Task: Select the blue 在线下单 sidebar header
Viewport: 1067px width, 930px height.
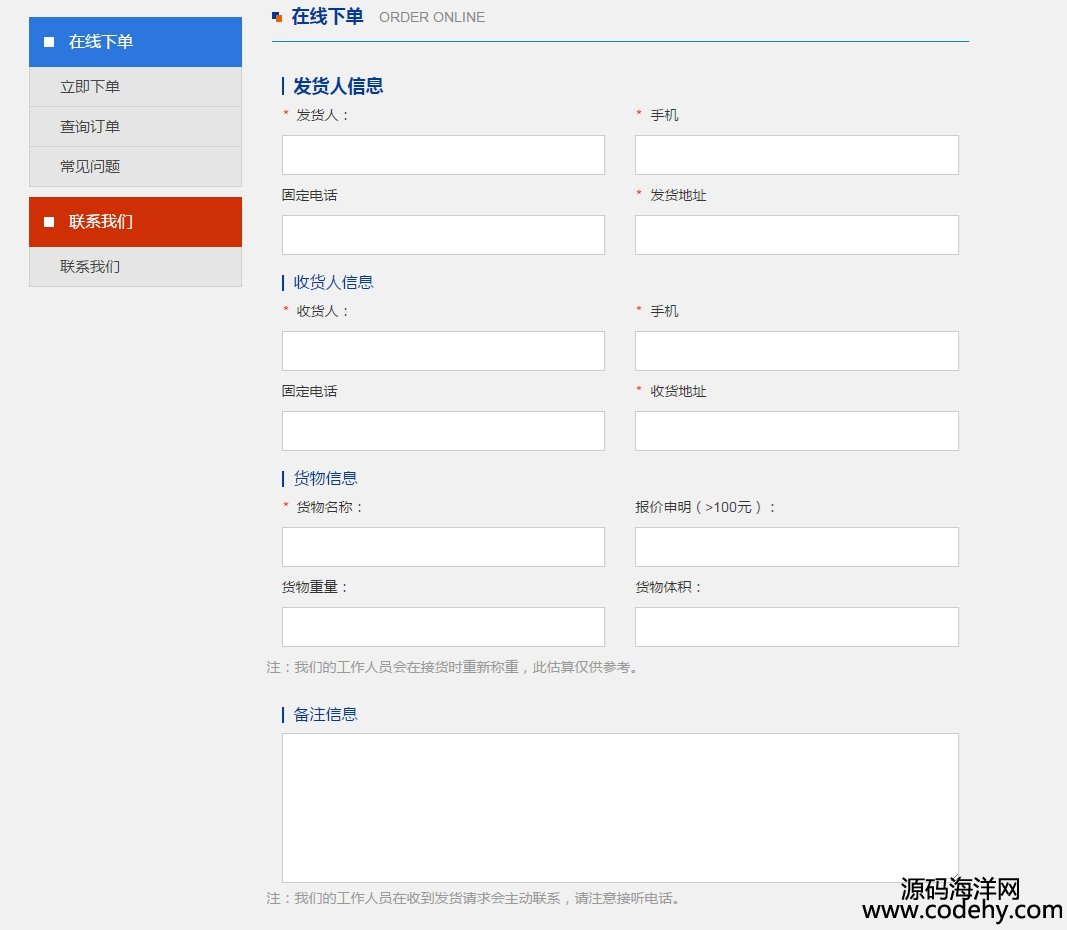Action: point(135,42)
